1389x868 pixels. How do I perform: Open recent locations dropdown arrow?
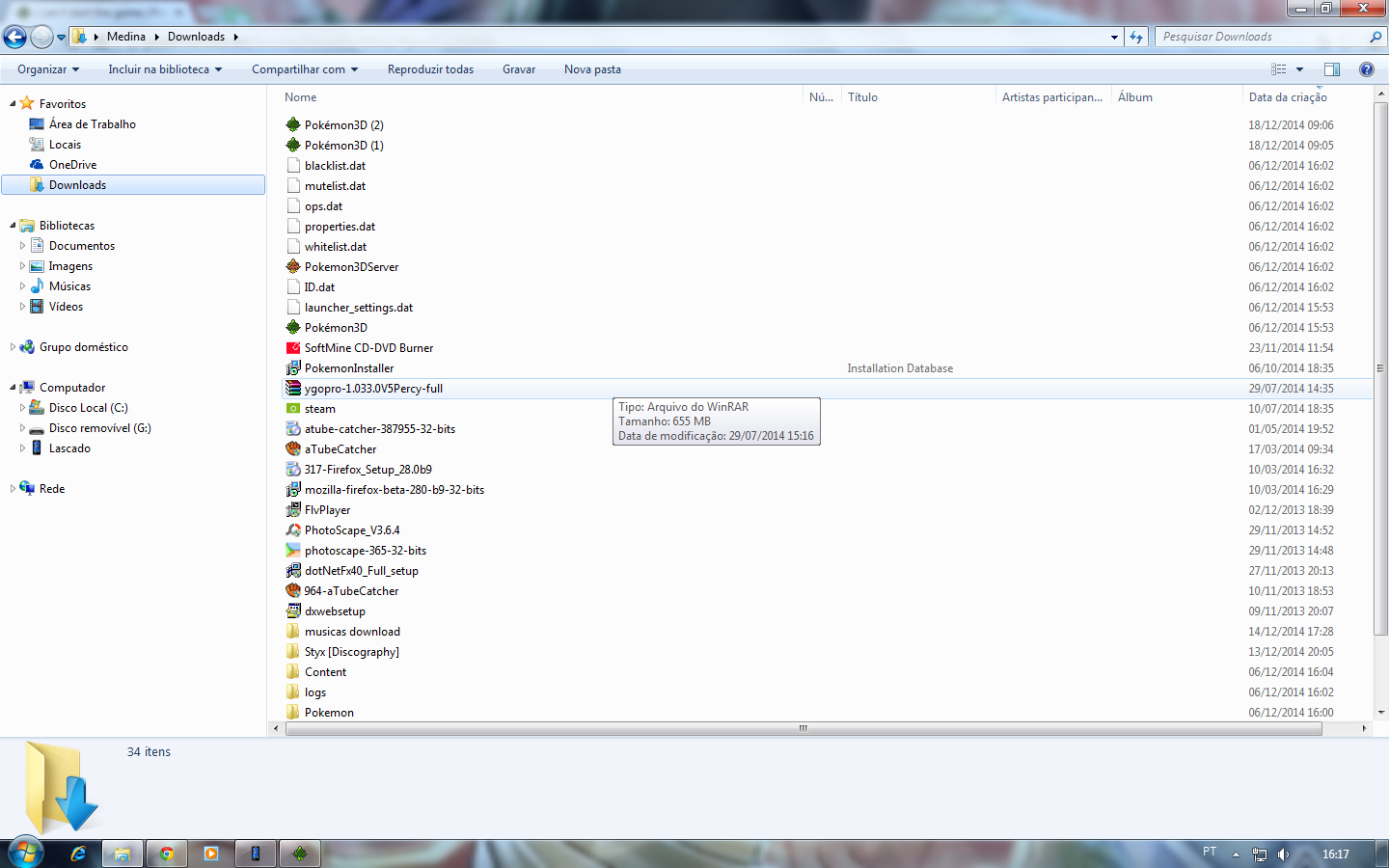pyautogui.click(x=62, y=38)
